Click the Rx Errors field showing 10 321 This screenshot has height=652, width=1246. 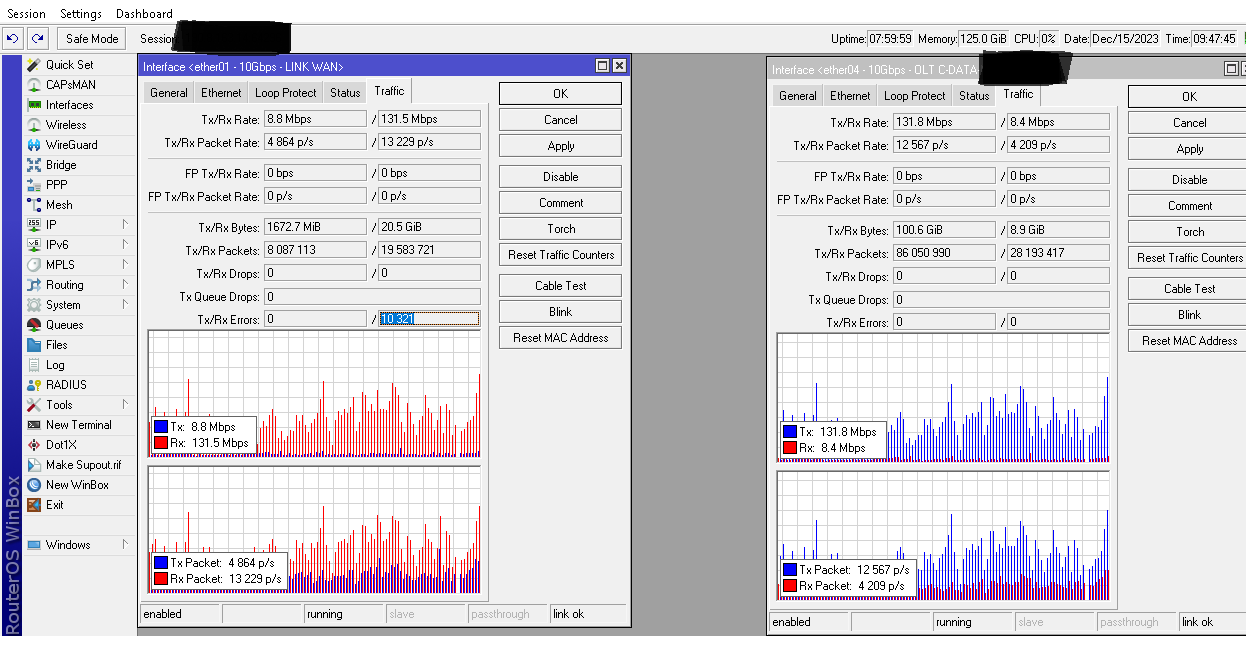(x=430, y=320)
